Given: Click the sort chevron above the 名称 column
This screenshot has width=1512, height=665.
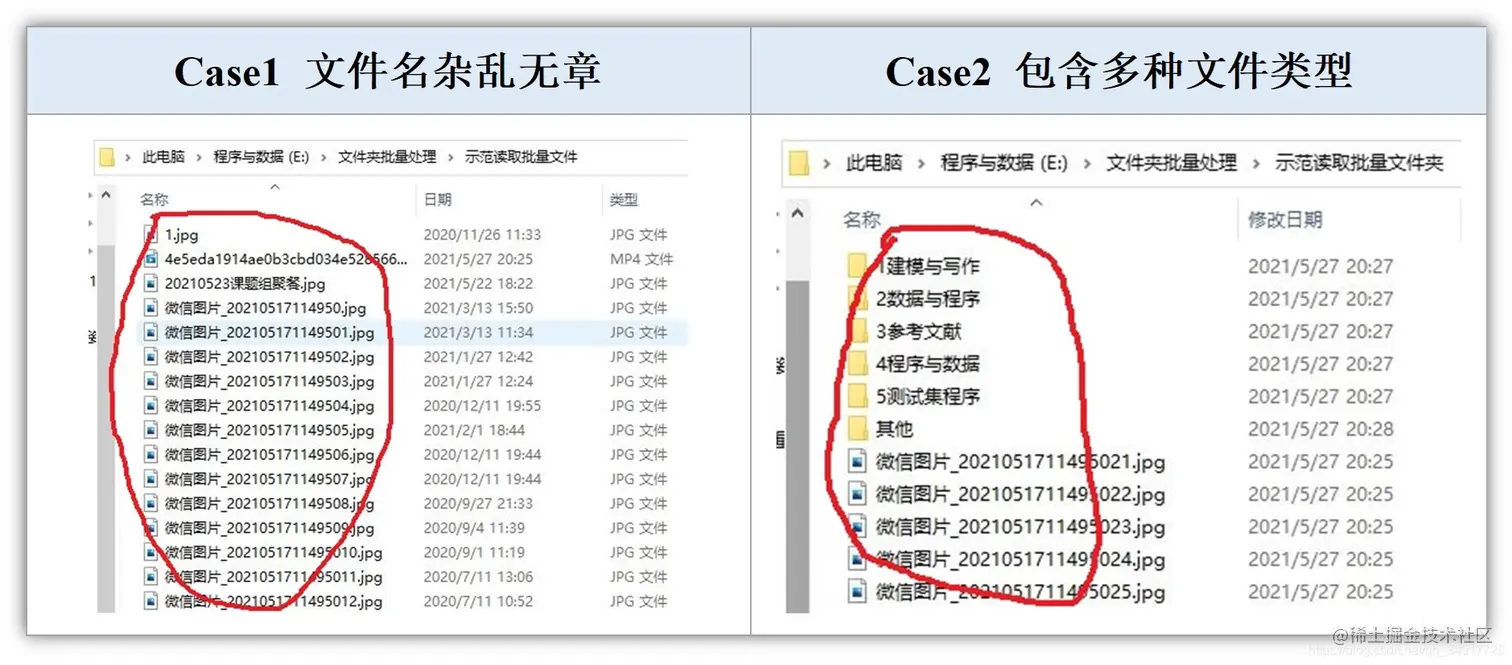Looking at the screenshot, I should (x=275, y=185).
